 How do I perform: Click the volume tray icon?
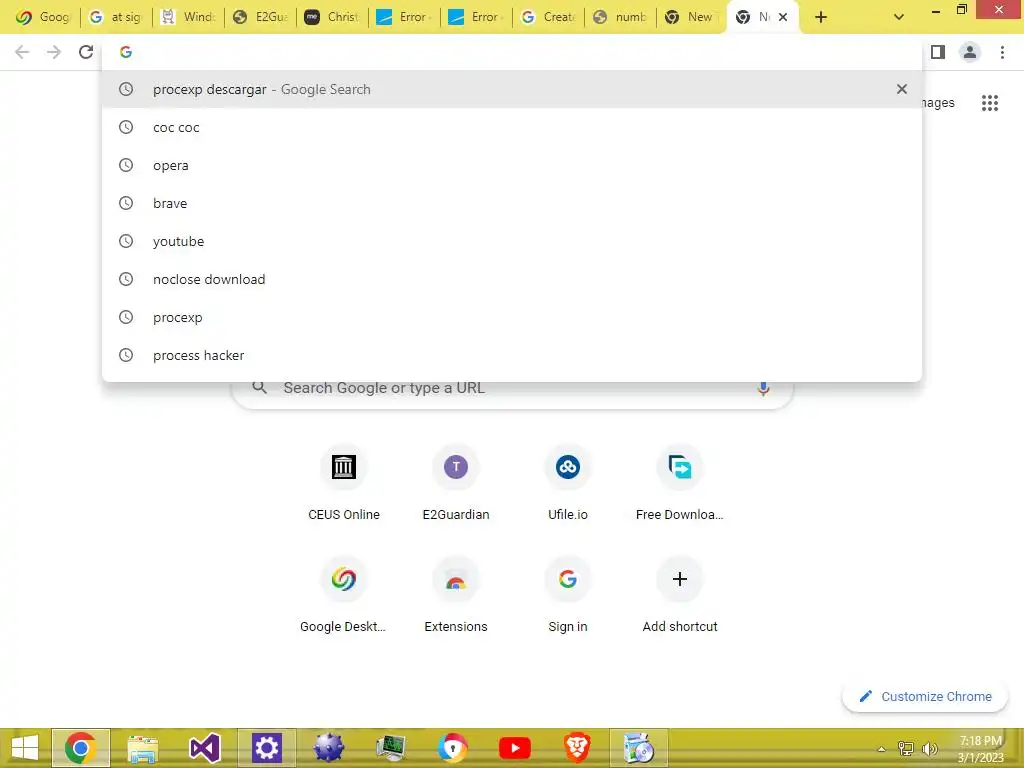pyautogui.click(x=929, y=749)
